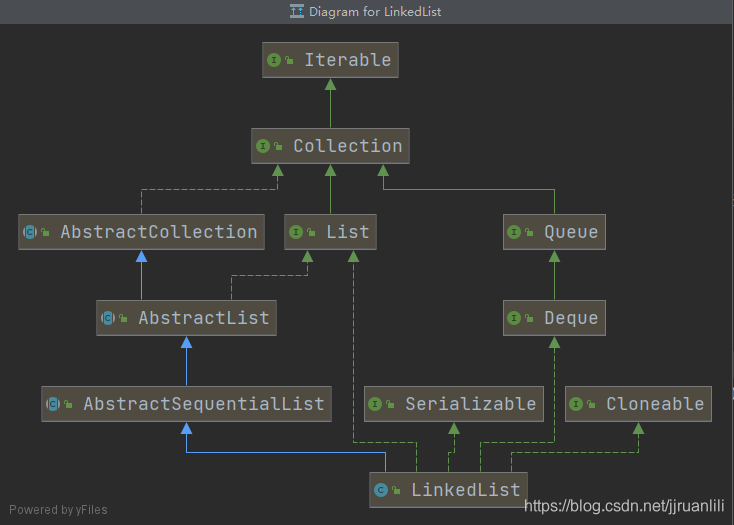Click the visibility lock icon on List
Viewport: 734px width, 525px height.
coord(311,233)
